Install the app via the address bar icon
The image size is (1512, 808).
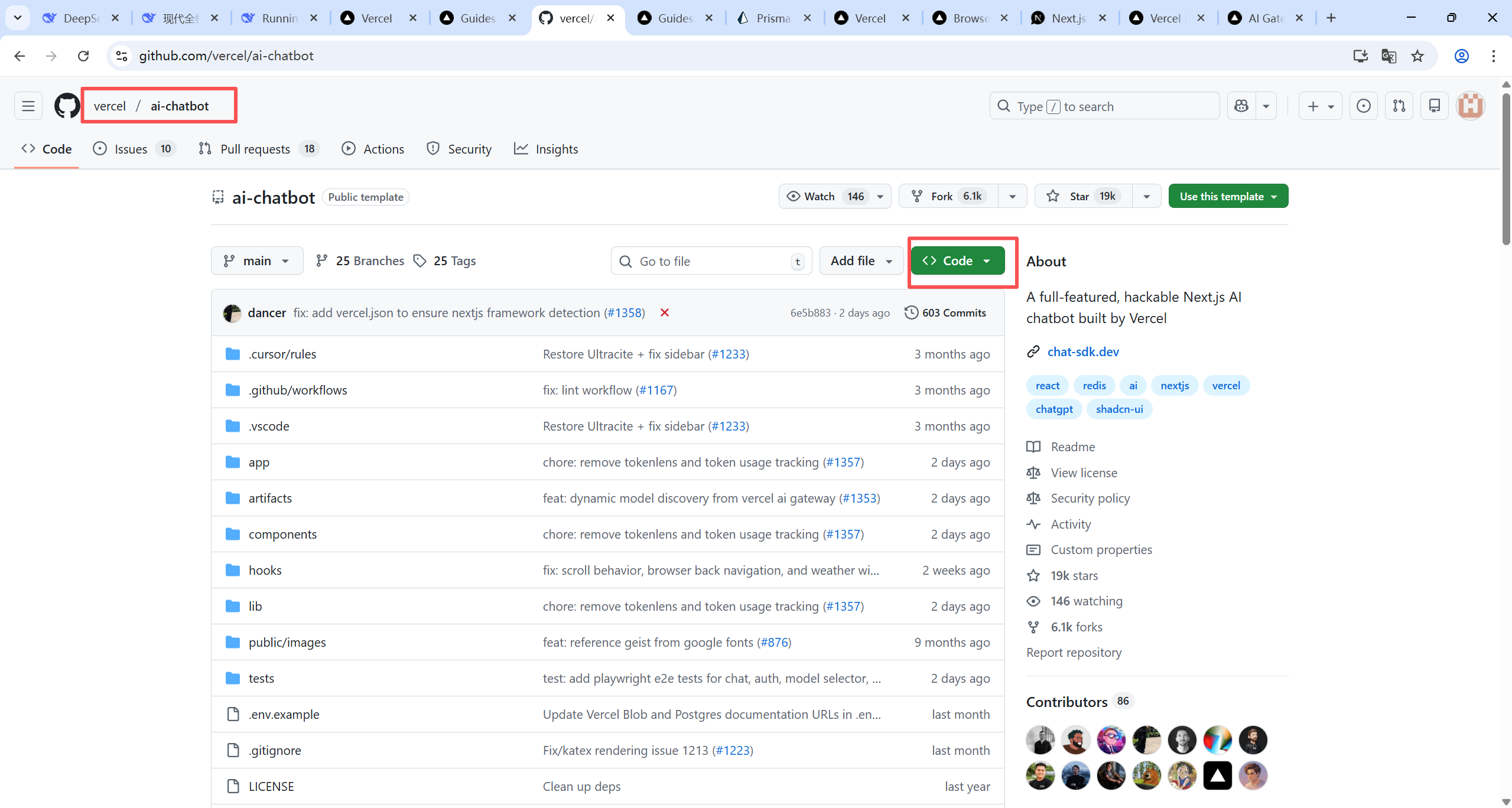point(1361,56)
